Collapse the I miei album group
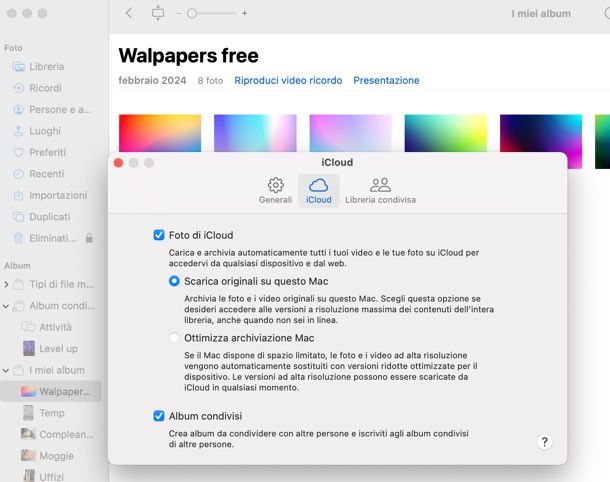Screen dimensions: 610x482 (x=6, y=370)
